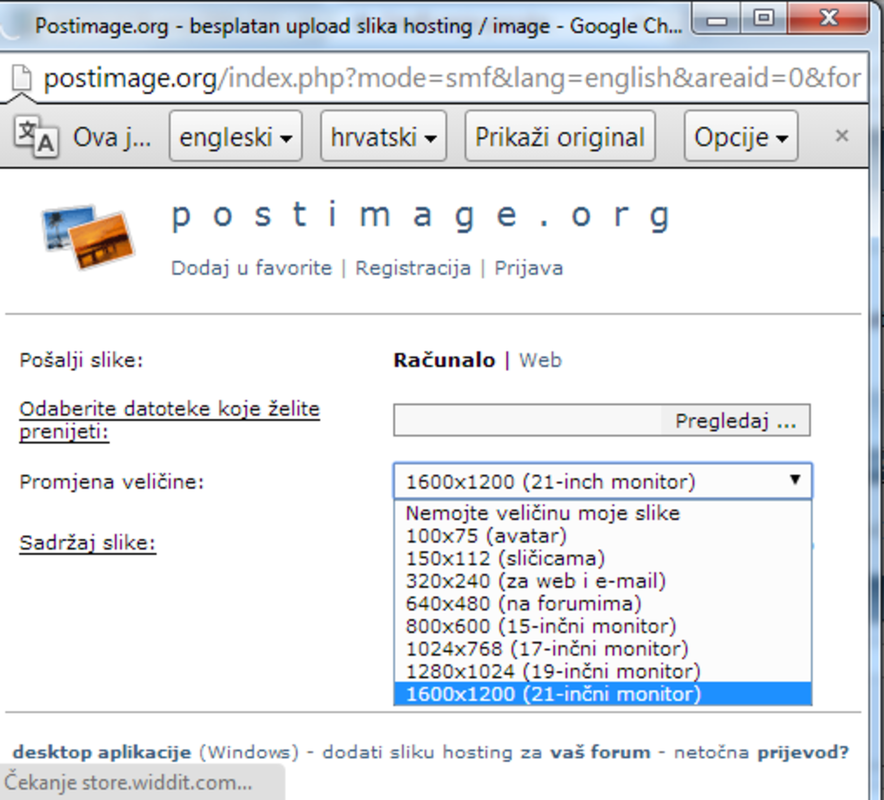Select '1024x768 (17-inčni monitor)' option
884x800 pixels.
(603, 648)
